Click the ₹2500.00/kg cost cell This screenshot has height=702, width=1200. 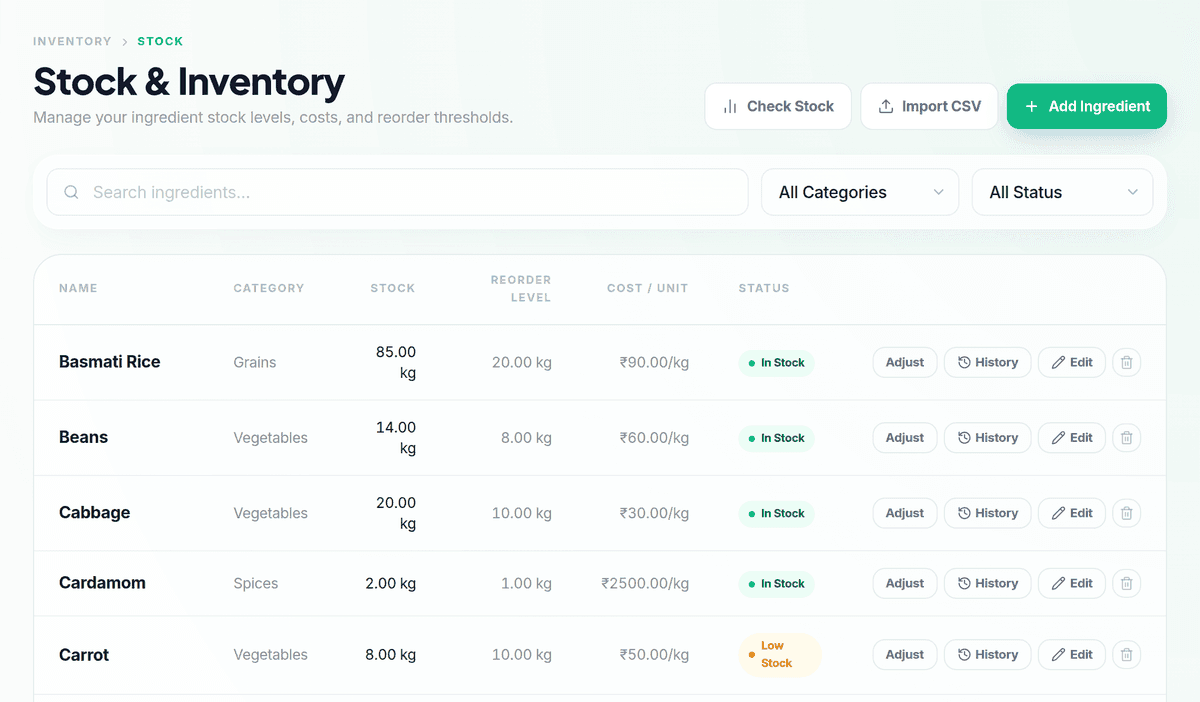(645, 583)
